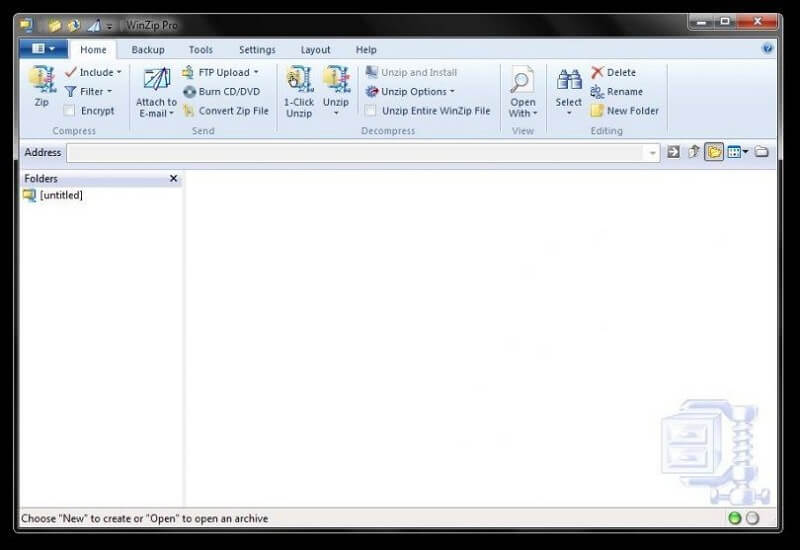
Task: Open the blue WinZip application menu
Action: [x=43, y=49]
